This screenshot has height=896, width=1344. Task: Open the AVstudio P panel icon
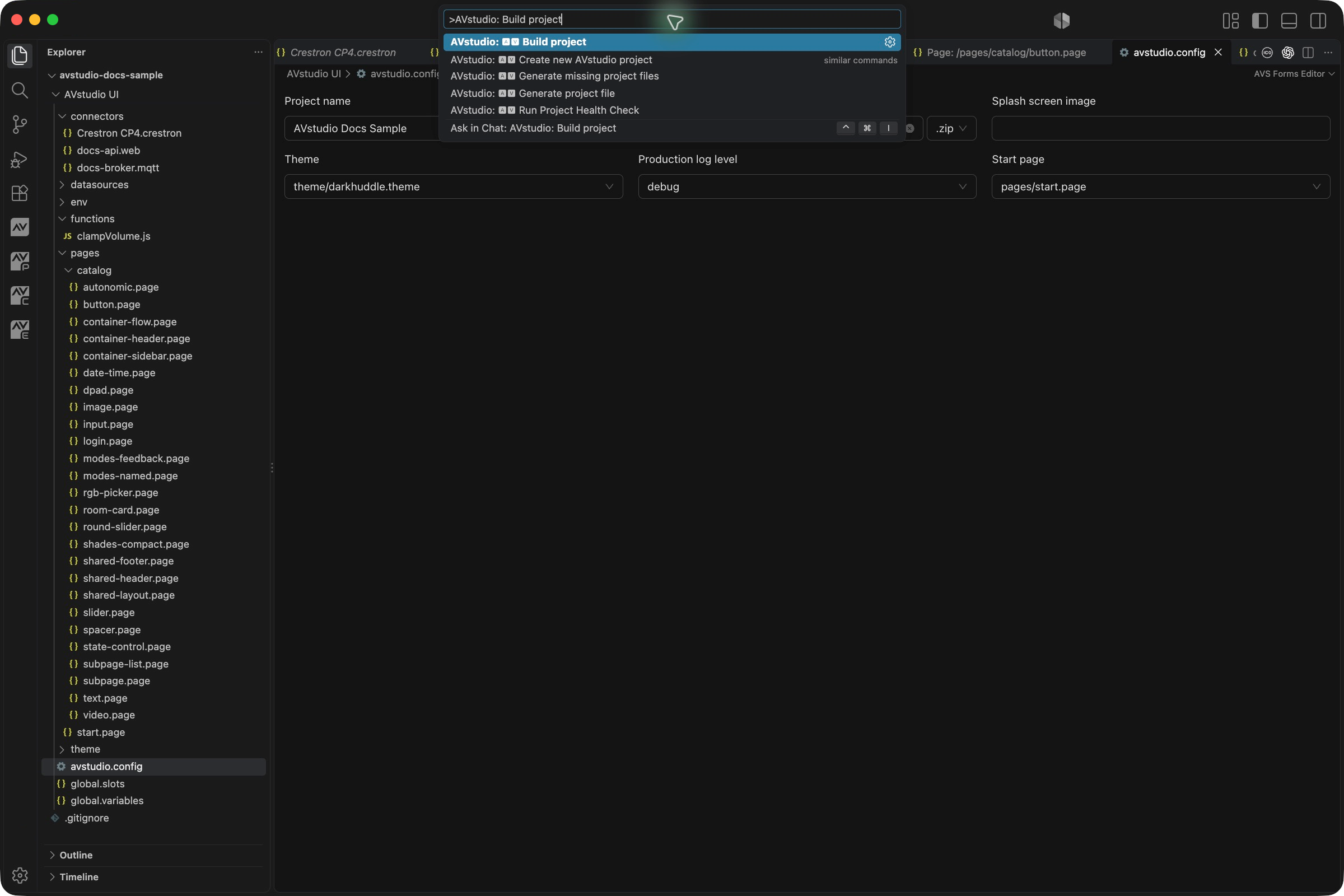(20, 261)
